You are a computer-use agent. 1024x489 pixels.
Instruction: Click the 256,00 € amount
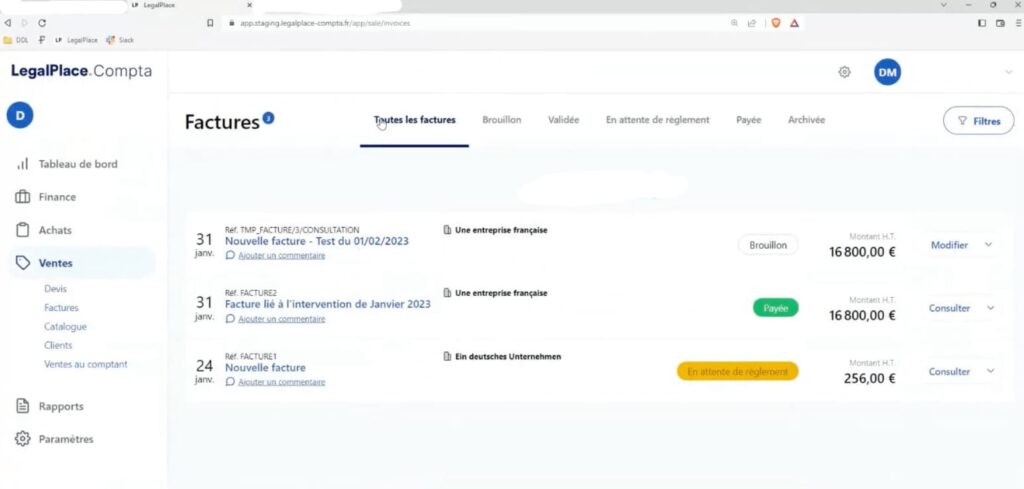click(869, 379)
